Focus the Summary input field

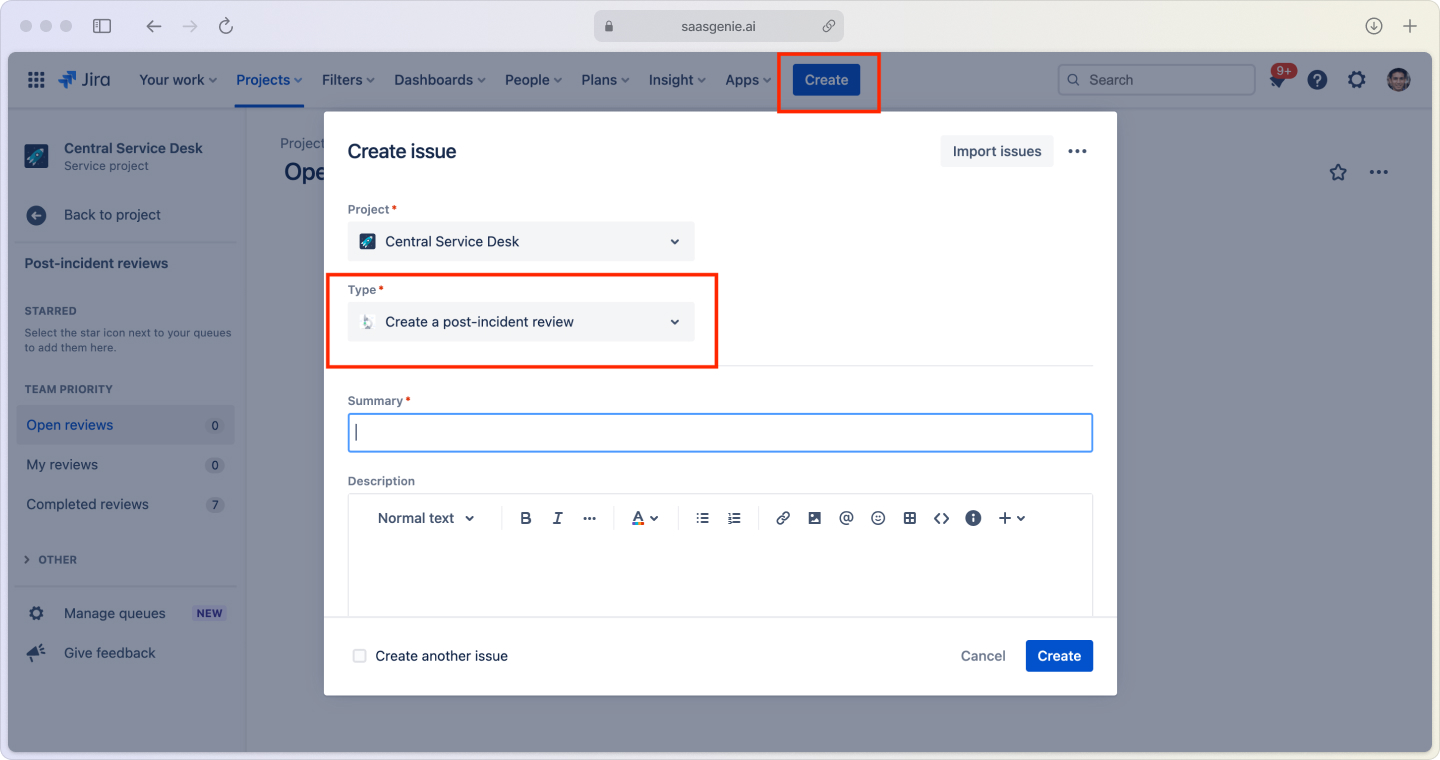coord(720,433)
